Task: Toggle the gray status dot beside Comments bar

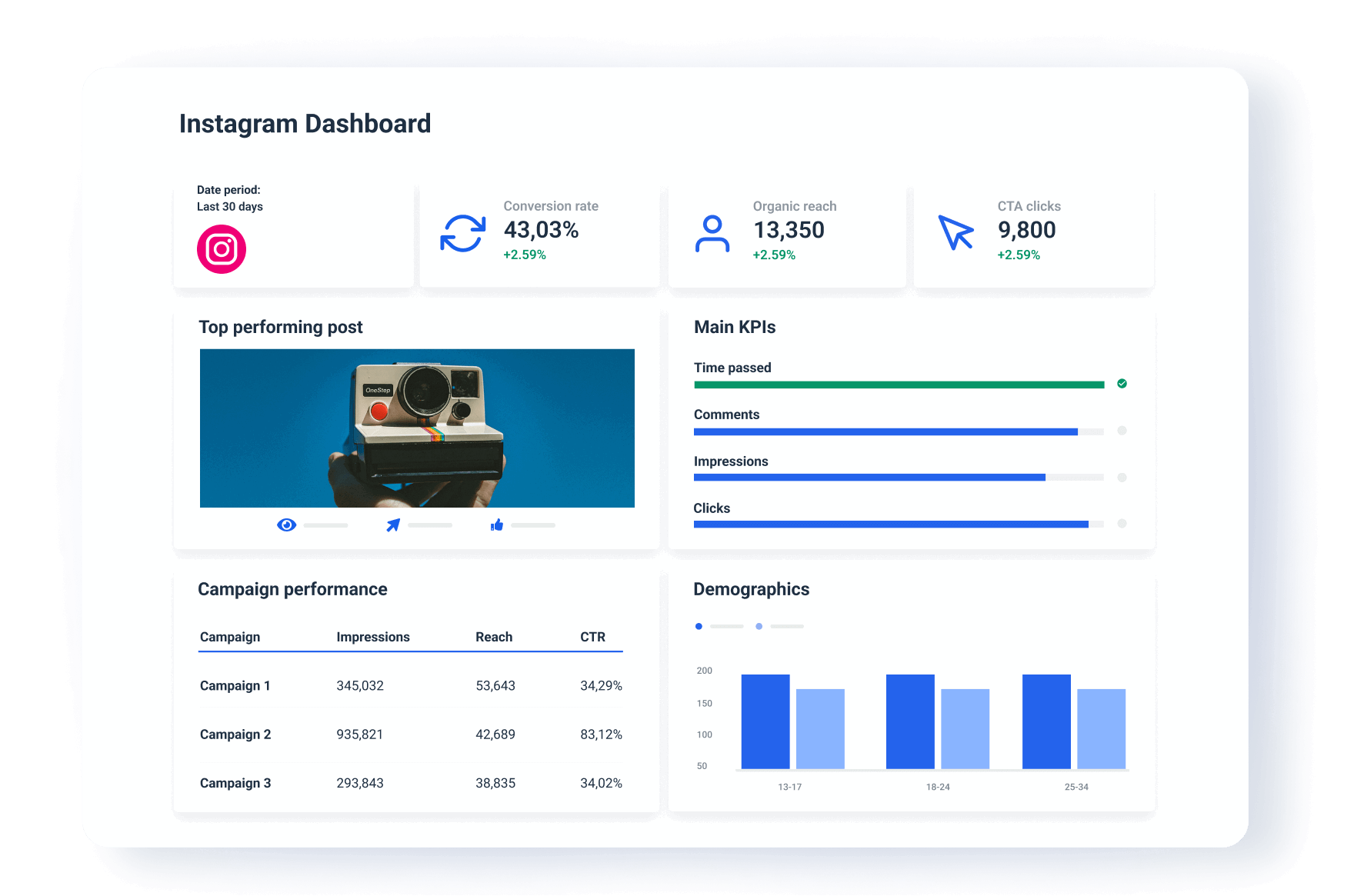Action: point(1122,431)
